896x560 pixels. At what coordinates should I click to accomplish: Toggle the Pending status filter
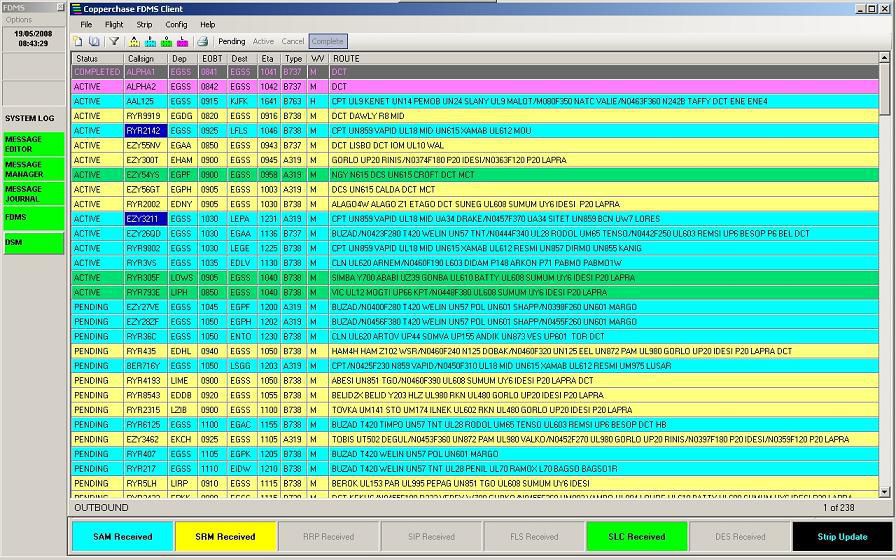tap(231, 42)
